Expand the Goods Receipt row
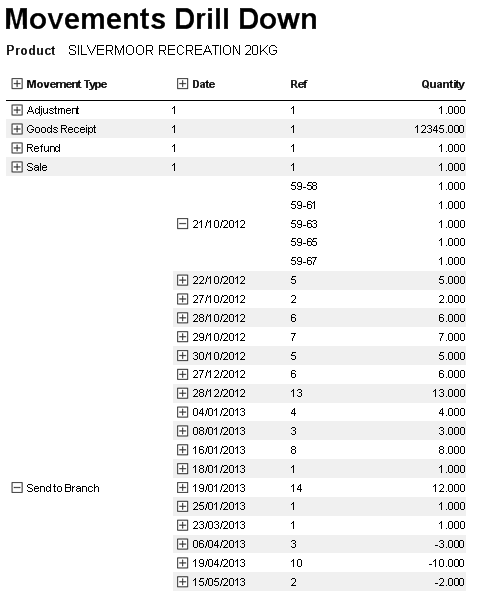The height and width of the screenshot is (591, 482). 17,129
